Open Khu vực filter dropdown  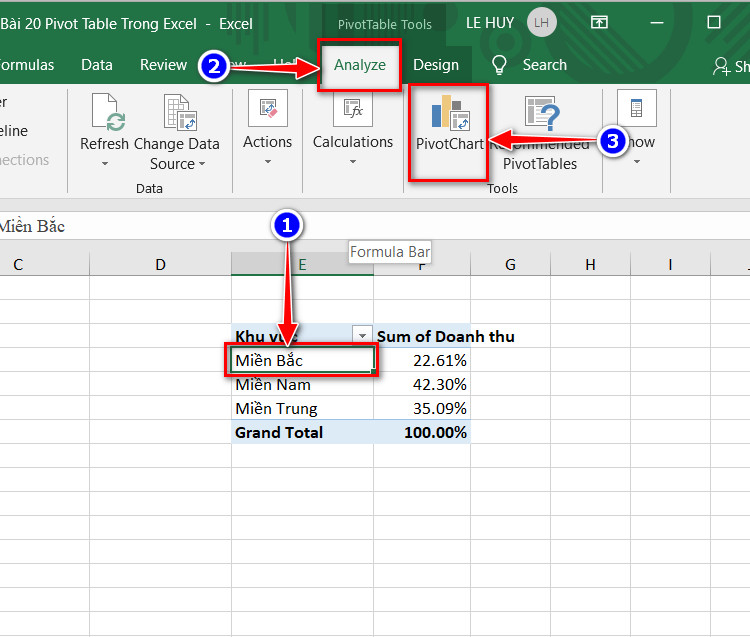pyautogui.click(x=362, y=336)
